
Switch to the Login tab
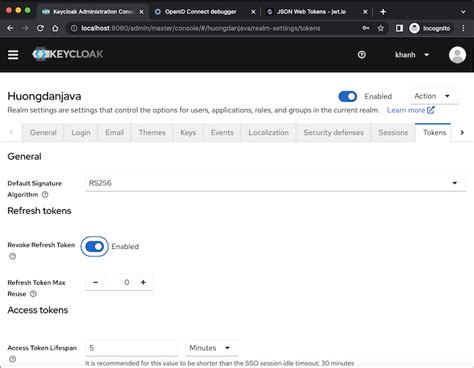81,133
